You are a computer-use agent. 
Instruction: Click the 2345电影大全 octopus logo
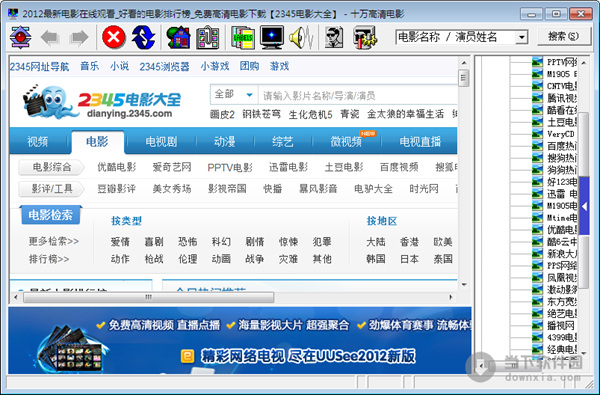pyautogui.click(x=102, y=102)
